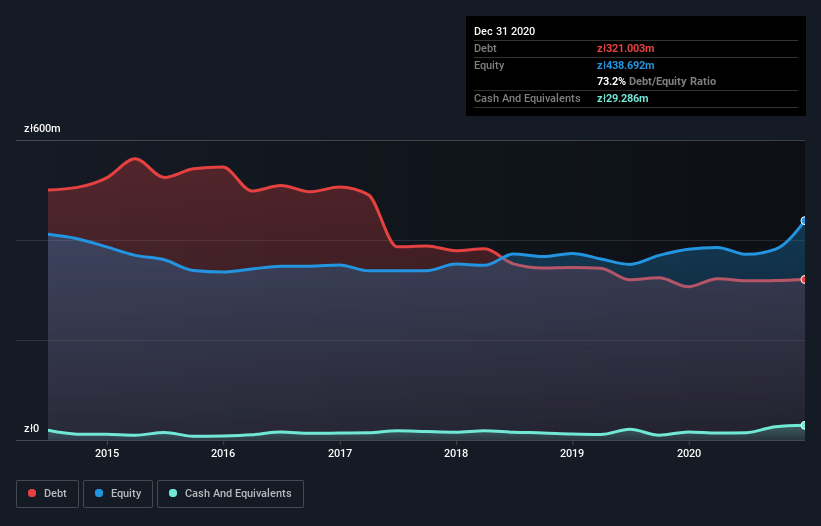Click the blue Equity legend dot

click(99, 493)
